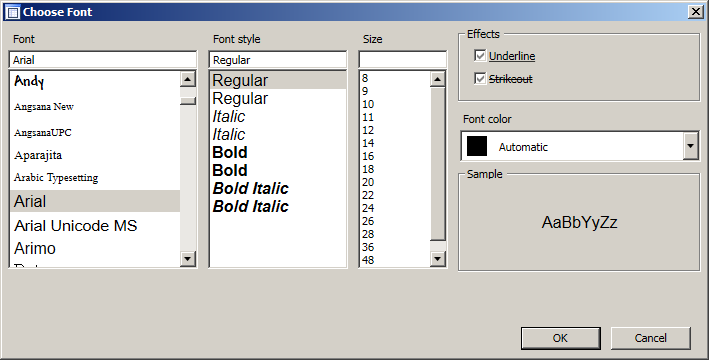Click the font list scroll down arrow

(188, 259)
